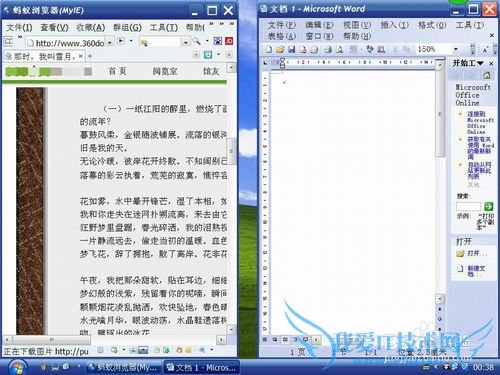Switch to 蚂蚁浏览器 taskbar button
500x375 pixels.
[x=123, y=367]
